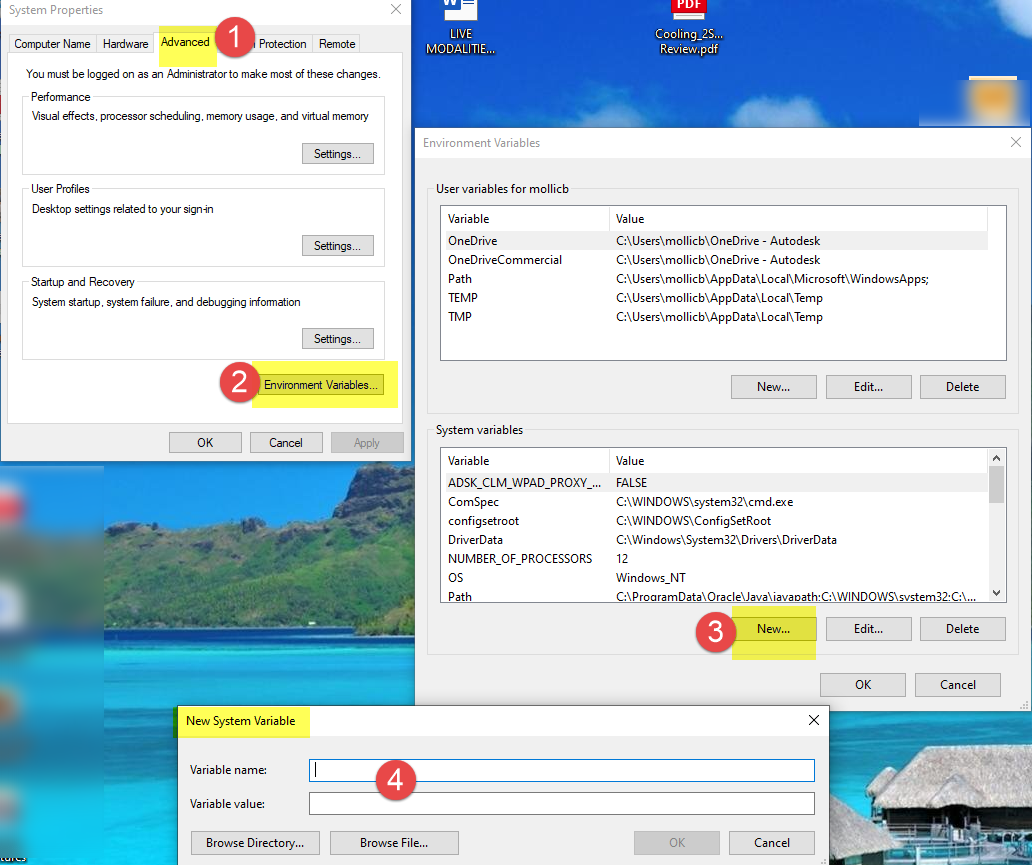Open Environment Variables from System Properties

(x=321, y=384)
